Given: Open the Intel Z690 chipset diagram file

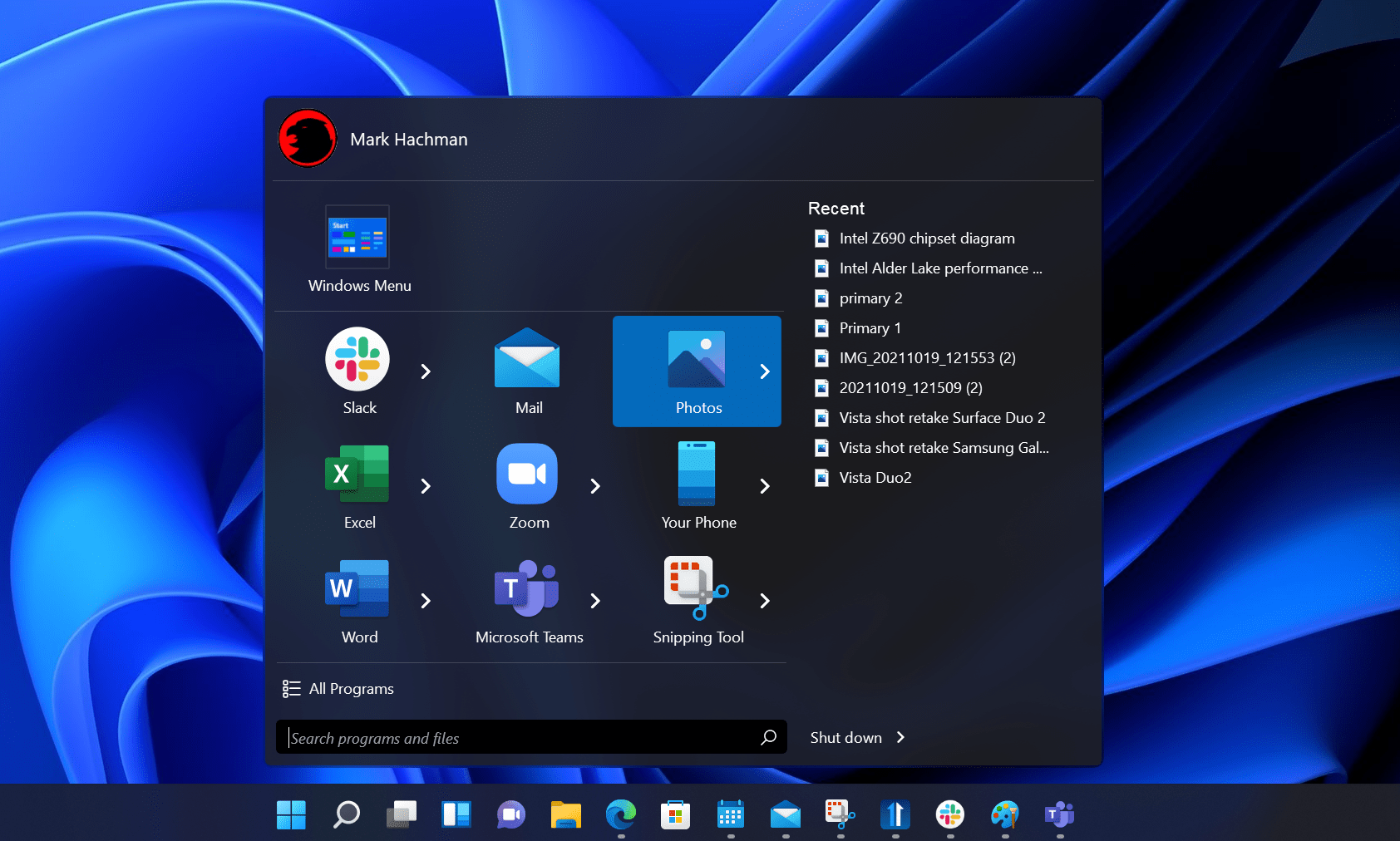Looking at the screenshot, I should (927, 238).
